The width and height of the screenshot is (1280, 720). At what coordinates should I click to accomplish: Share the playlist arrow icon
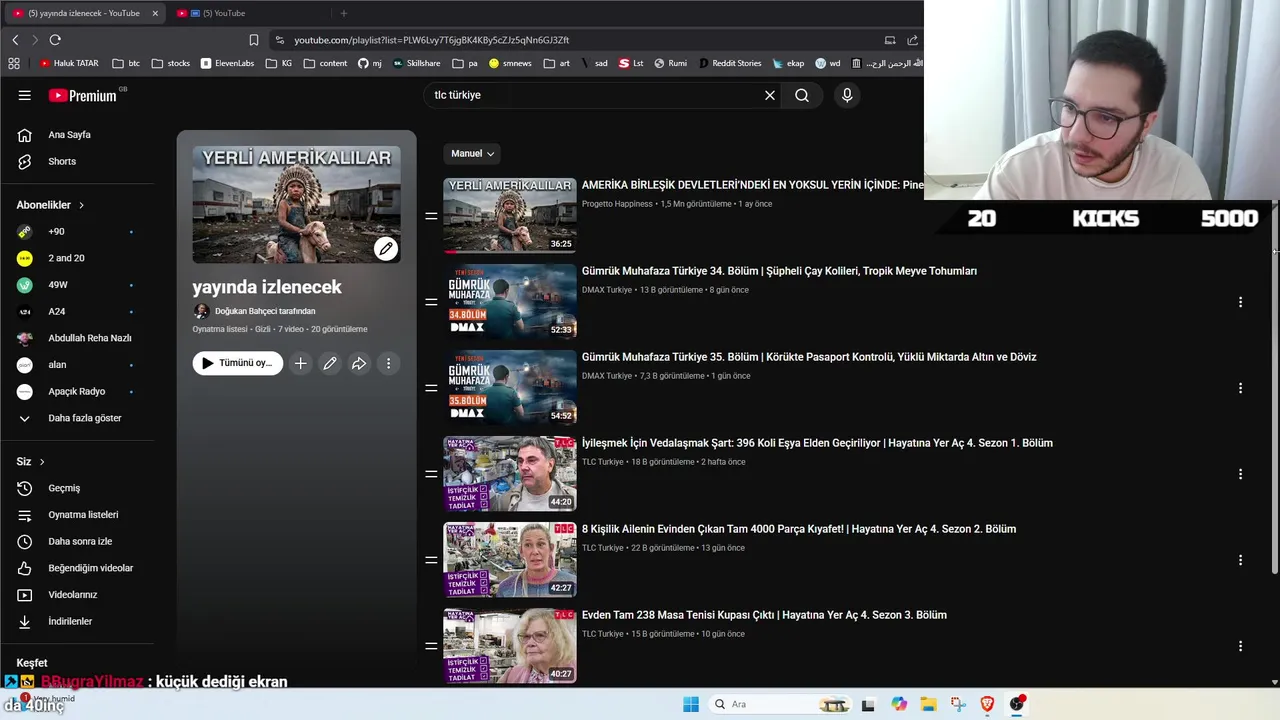359,363
